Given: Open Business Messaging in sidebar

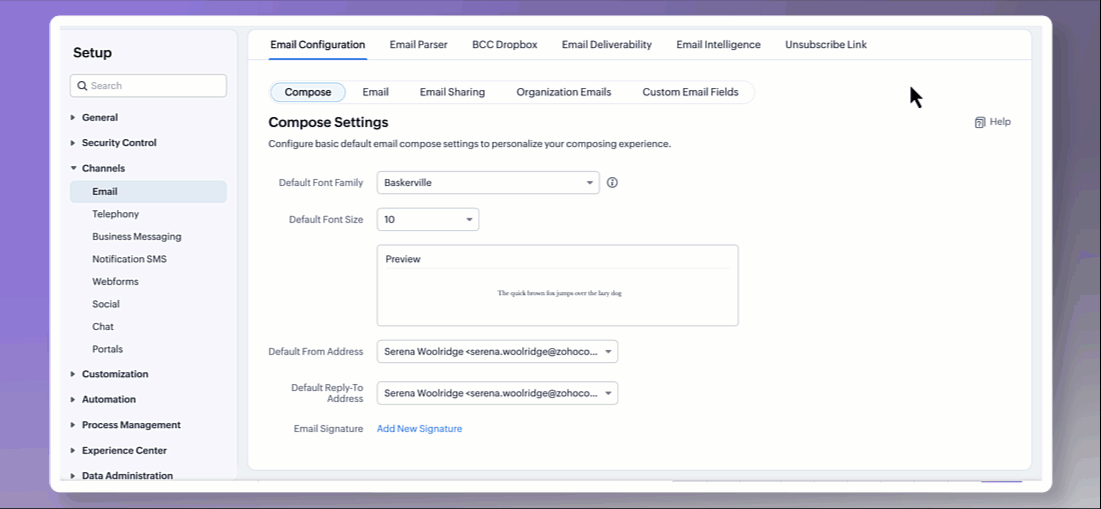Looking at the screenshot, I should coord(136,237).
